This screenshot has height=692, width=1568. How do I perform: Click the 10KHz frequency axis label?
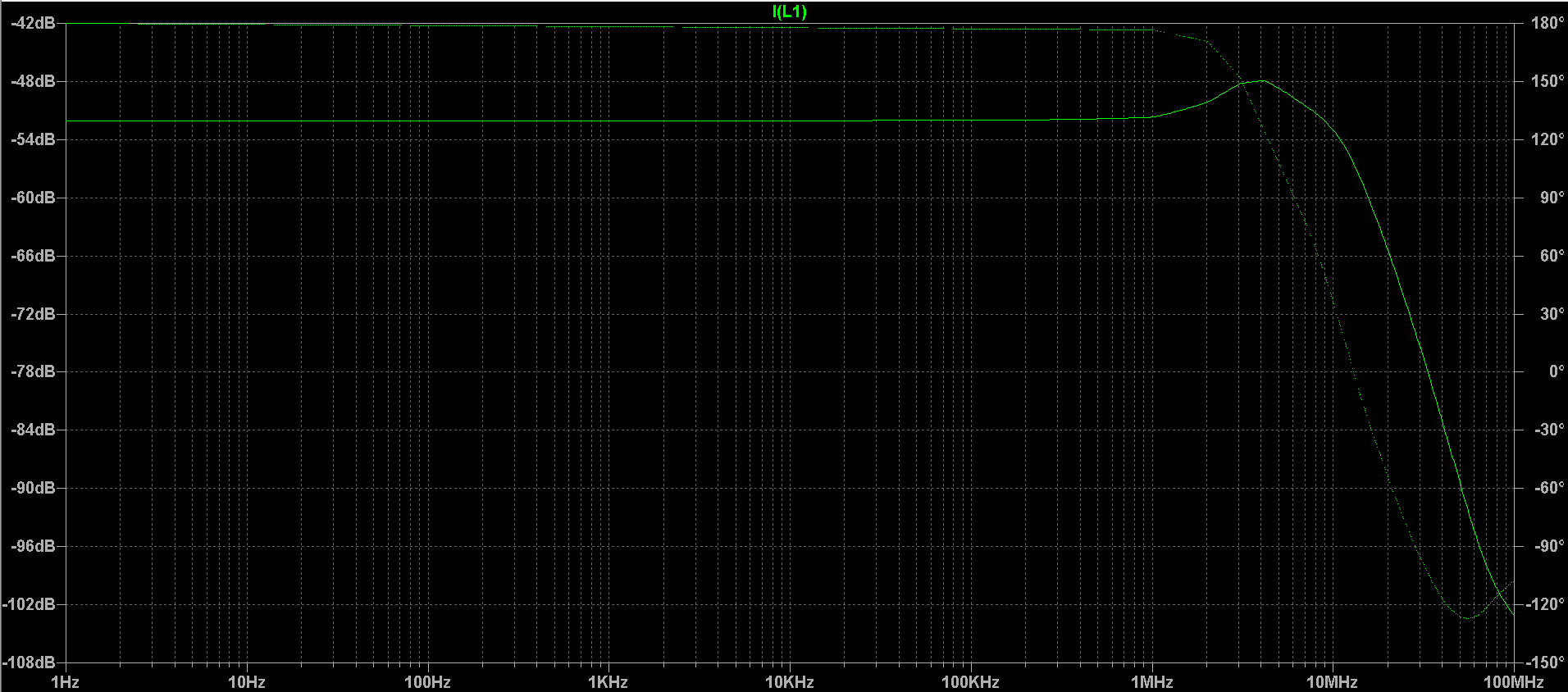pos(789,682)
